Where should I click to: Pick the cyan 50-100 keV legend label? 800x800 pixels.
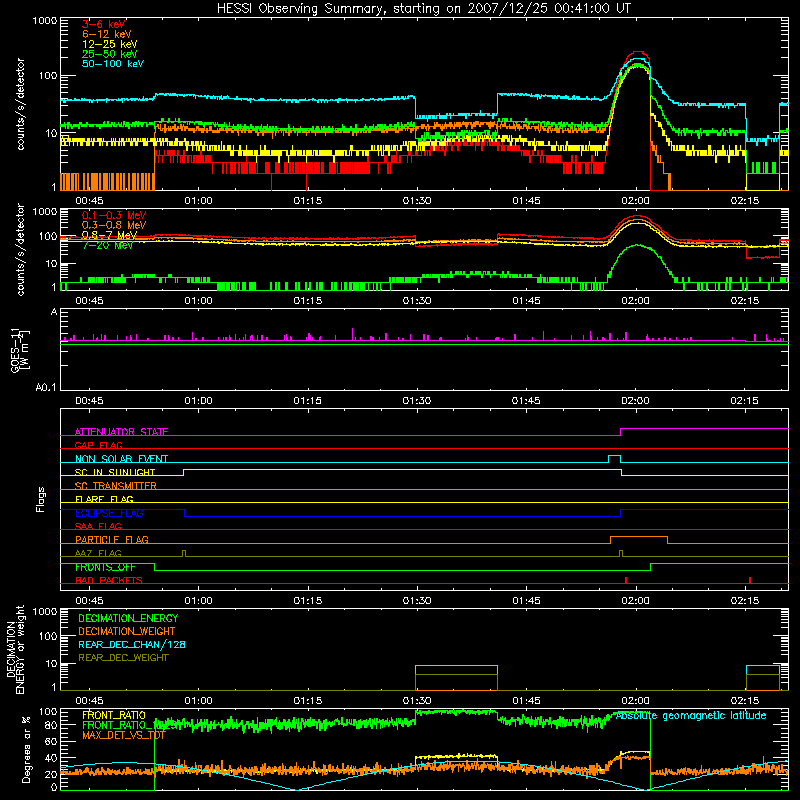112,64
